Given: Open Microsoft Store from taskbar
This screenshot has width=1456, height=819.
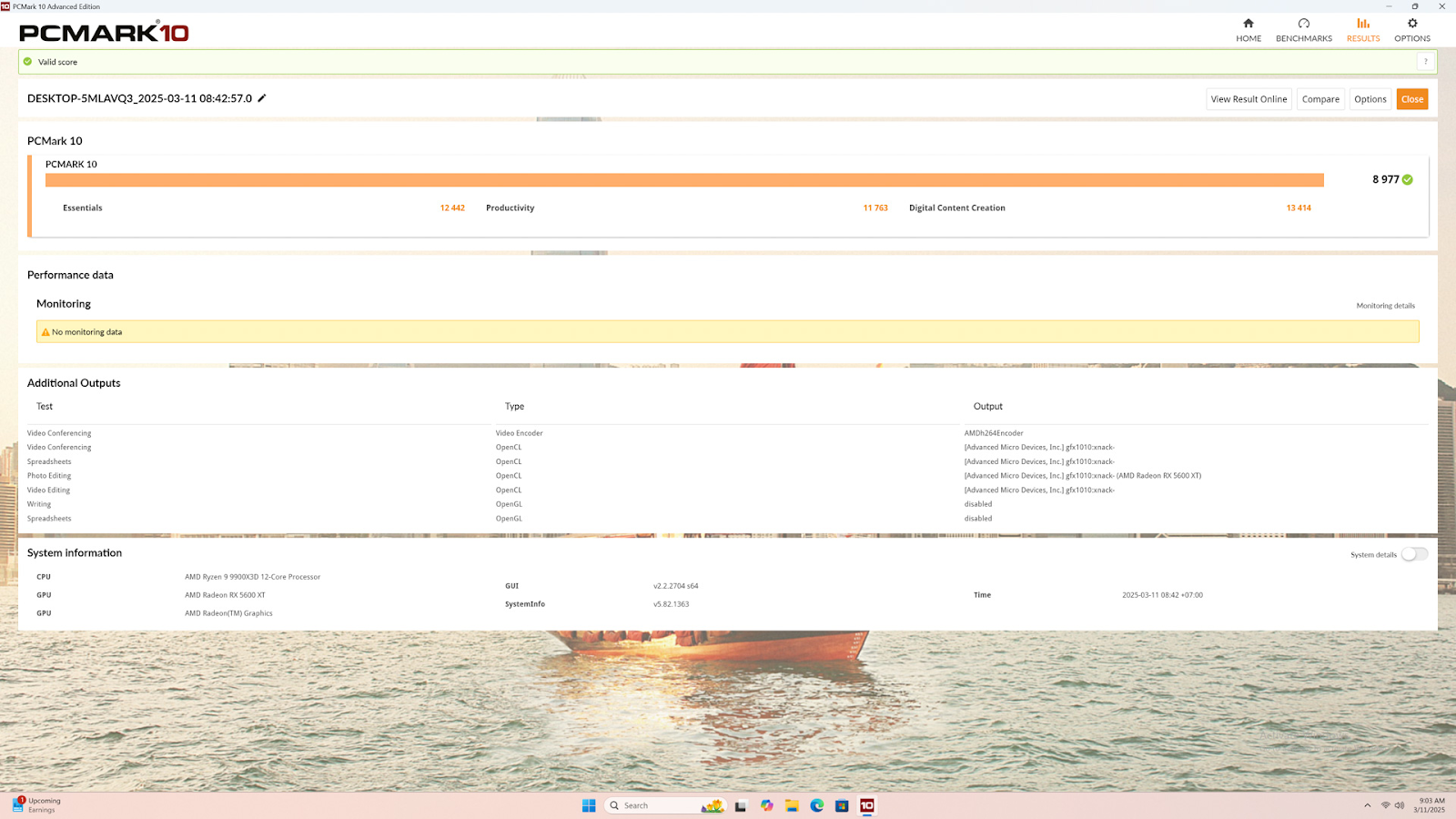Looking at the screenshot, I should point(842,805).
